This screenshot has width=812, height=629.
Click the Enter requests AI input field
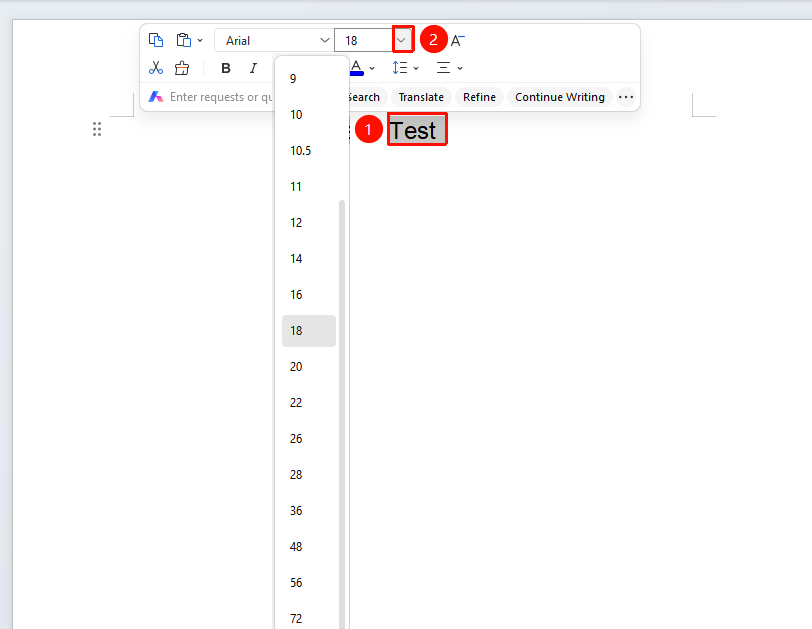click(221, 97)
